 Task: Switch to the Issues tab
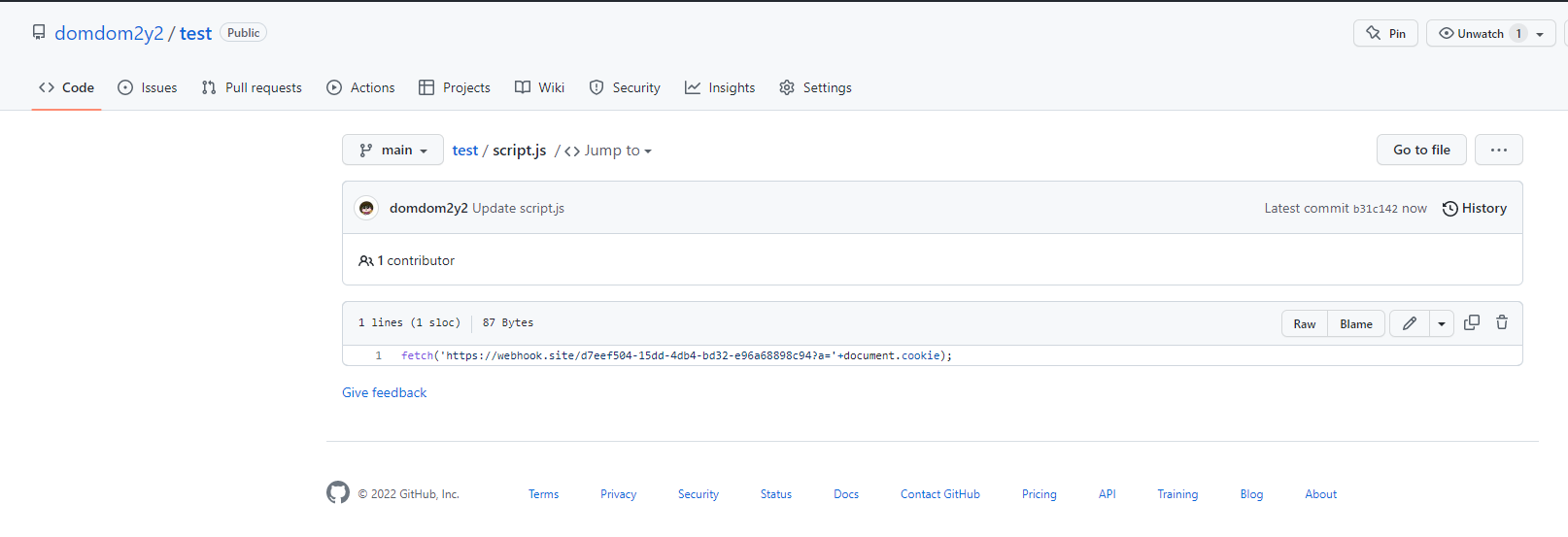[148, 87]
